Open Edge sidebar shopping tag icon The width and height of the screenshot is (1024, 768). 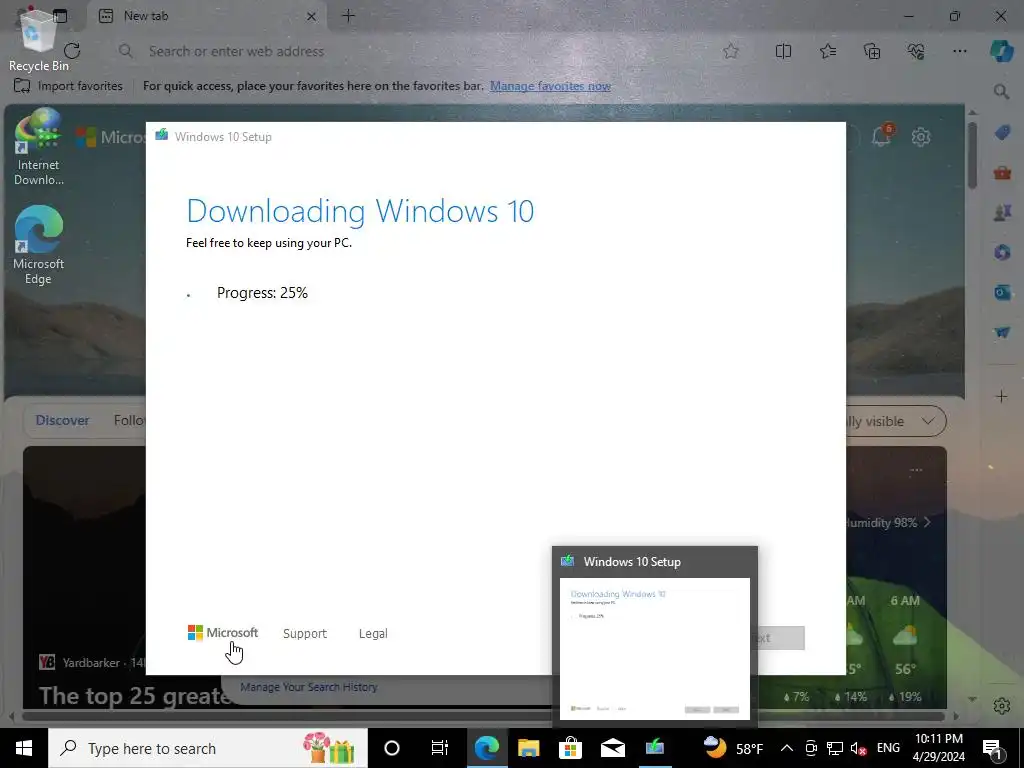click(1002, 133)
